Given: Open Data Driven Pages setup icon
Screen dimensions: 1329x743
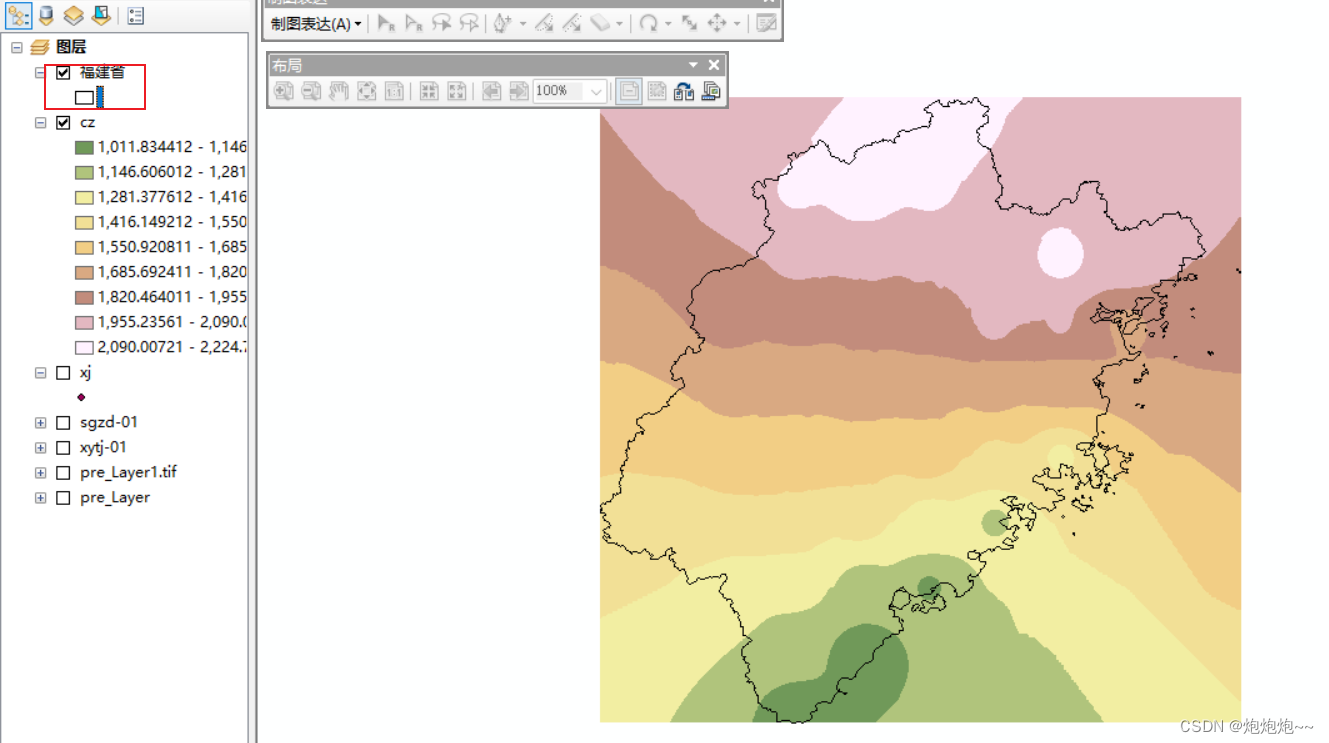Looking at the screenshot, I should [x=711, y=91].
